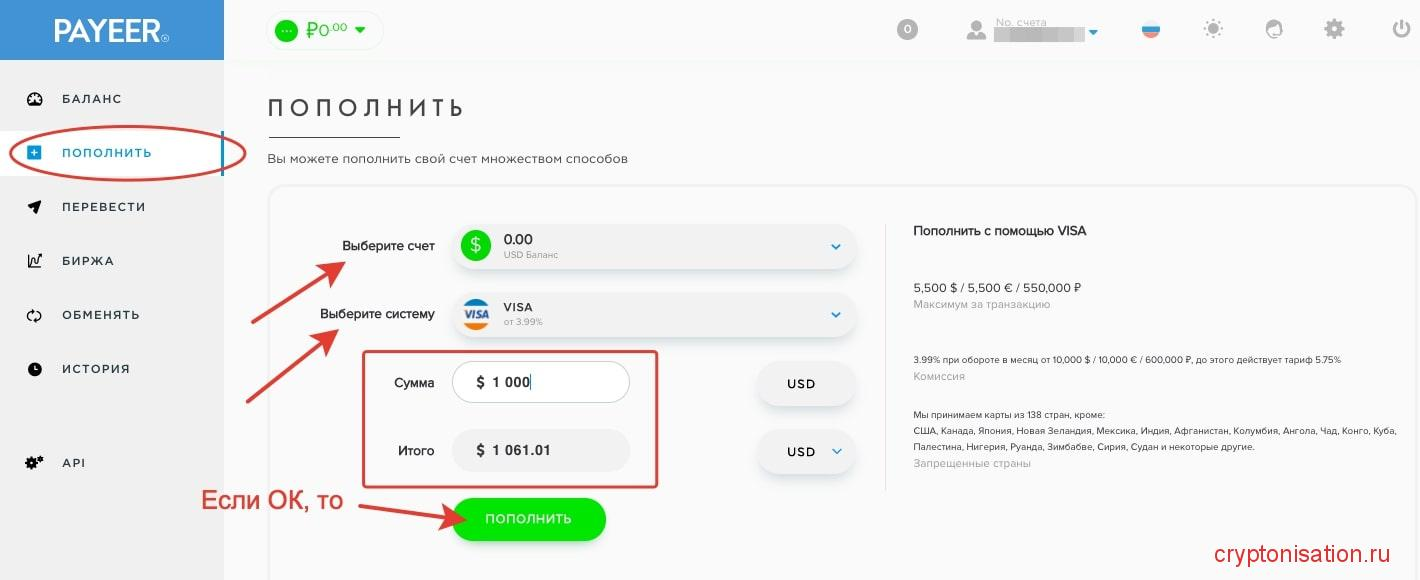Click the user profile avatar icon
Viewport: 1420px width, 580px height.
976,30
